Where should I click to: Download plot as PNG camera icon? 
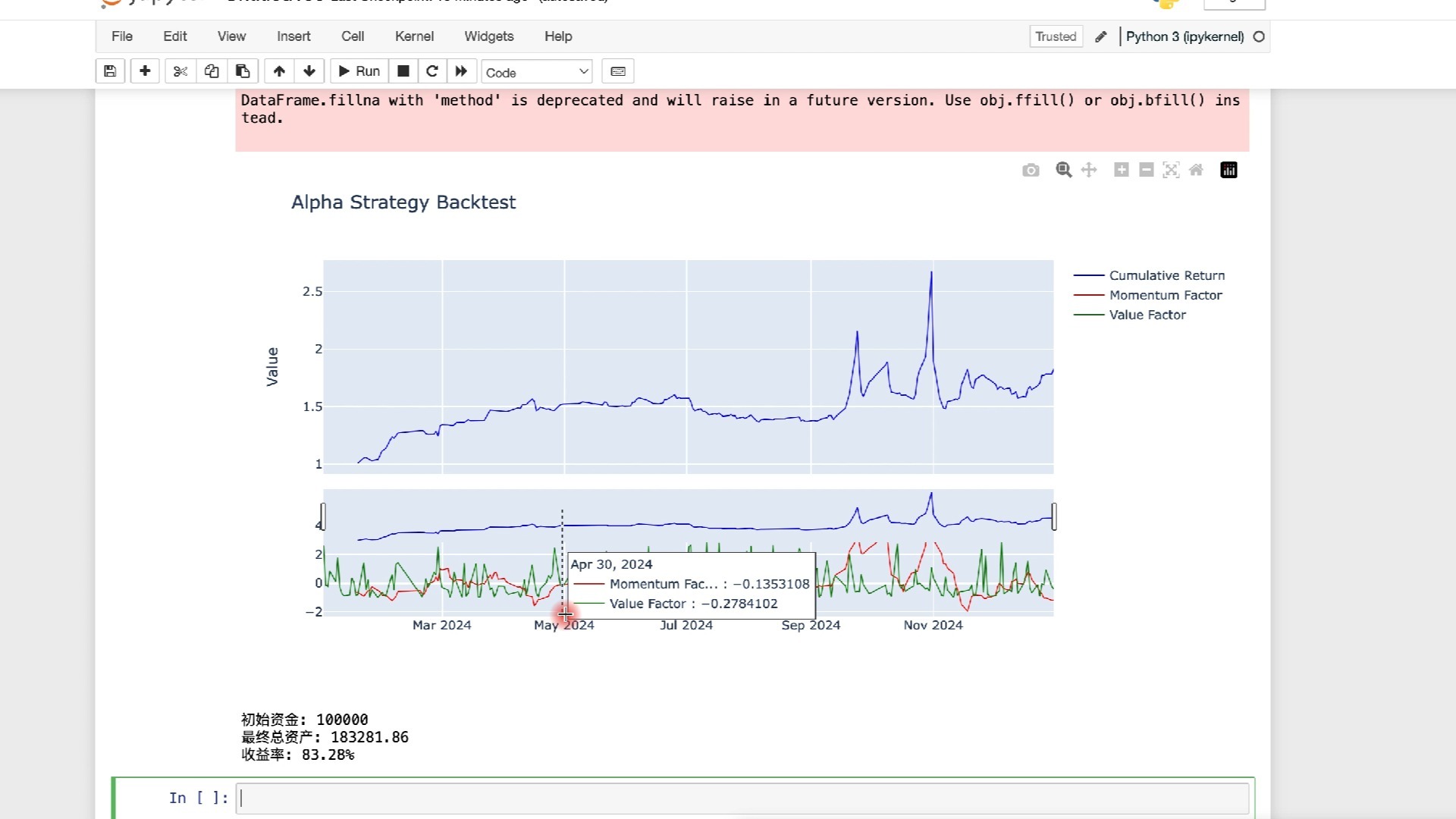(1031, 170)
